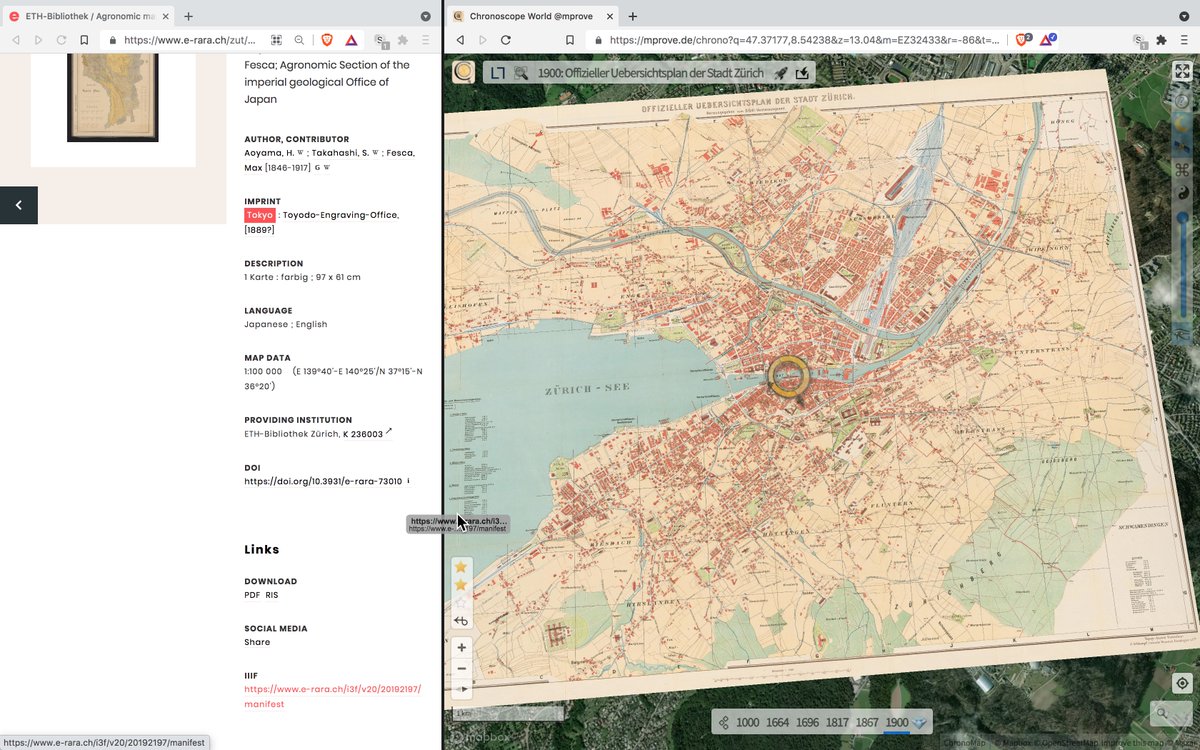Bookmark the Chronoscope page
This screenshot has width=1200, height=750.
(569, 40)
